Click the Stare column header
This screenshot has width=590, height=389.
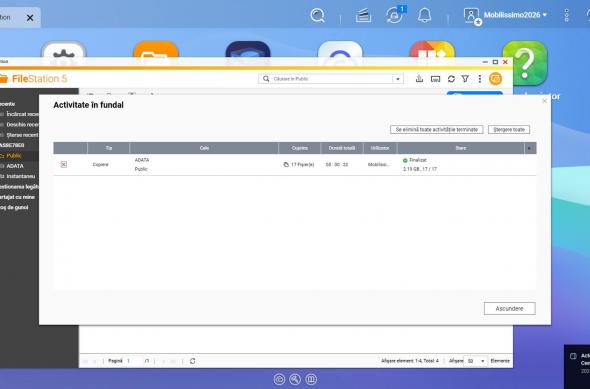(x=461, y=148)
